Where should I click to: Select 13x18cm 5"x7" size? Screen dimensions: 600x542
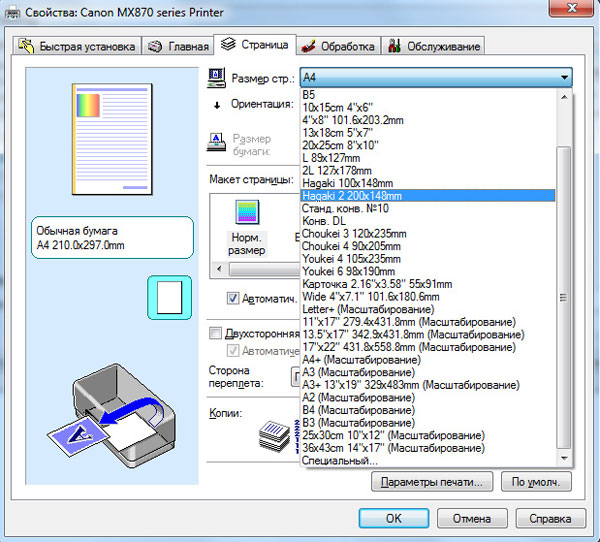pos(428,132)
